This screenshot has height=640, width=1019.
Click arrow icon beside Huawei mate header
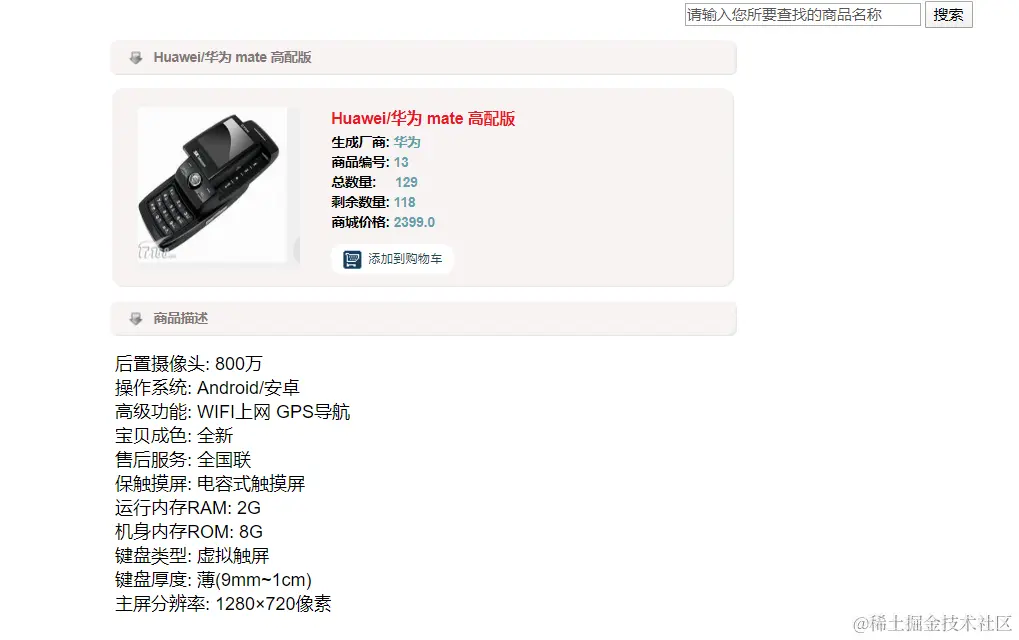click(135, 58)
